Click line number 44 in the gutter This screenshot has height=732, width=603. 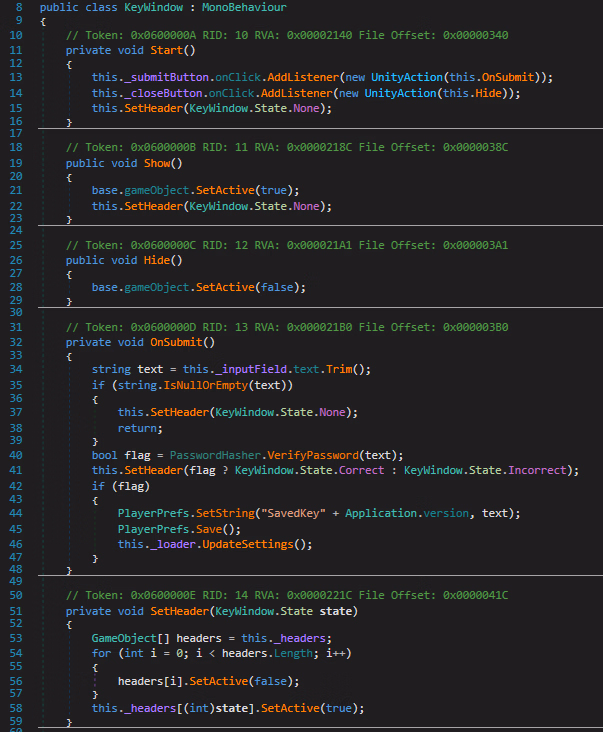(x=16, y=513)
